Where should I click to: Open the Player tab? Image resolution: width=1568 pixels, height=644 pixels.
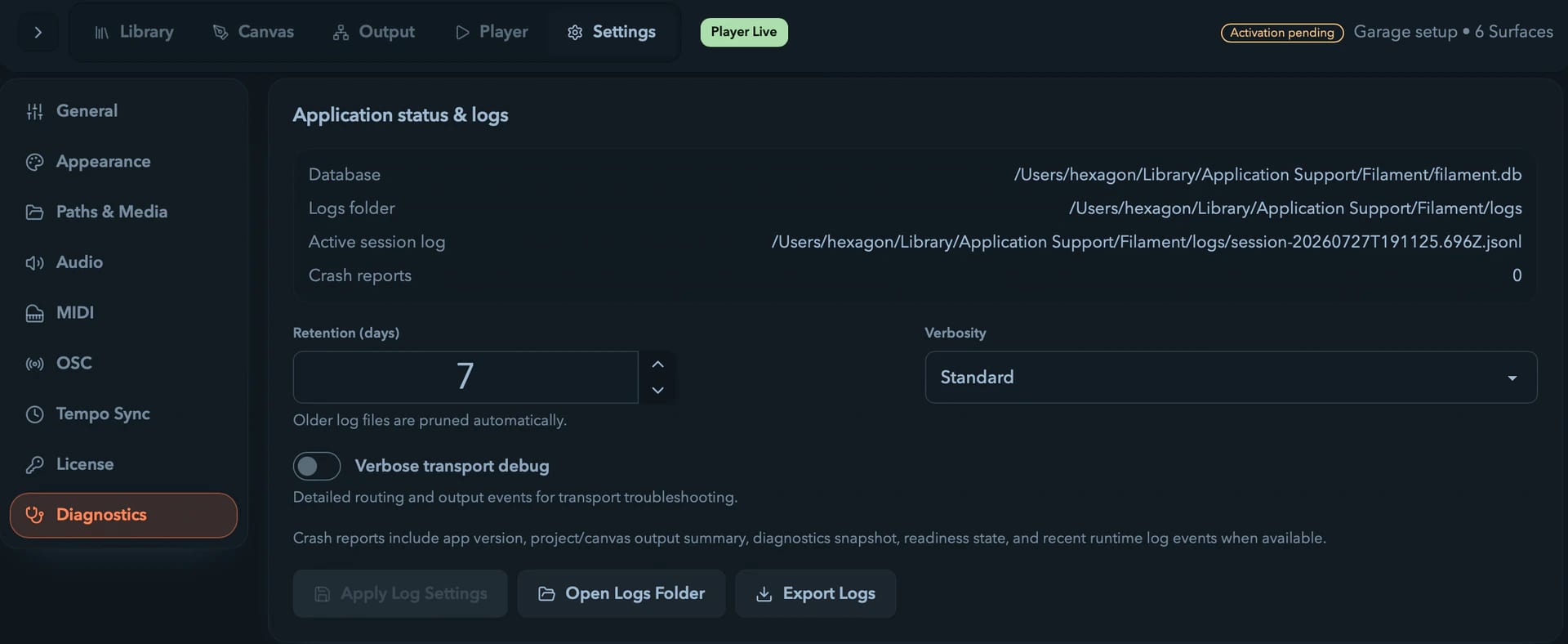coord(492,32)
